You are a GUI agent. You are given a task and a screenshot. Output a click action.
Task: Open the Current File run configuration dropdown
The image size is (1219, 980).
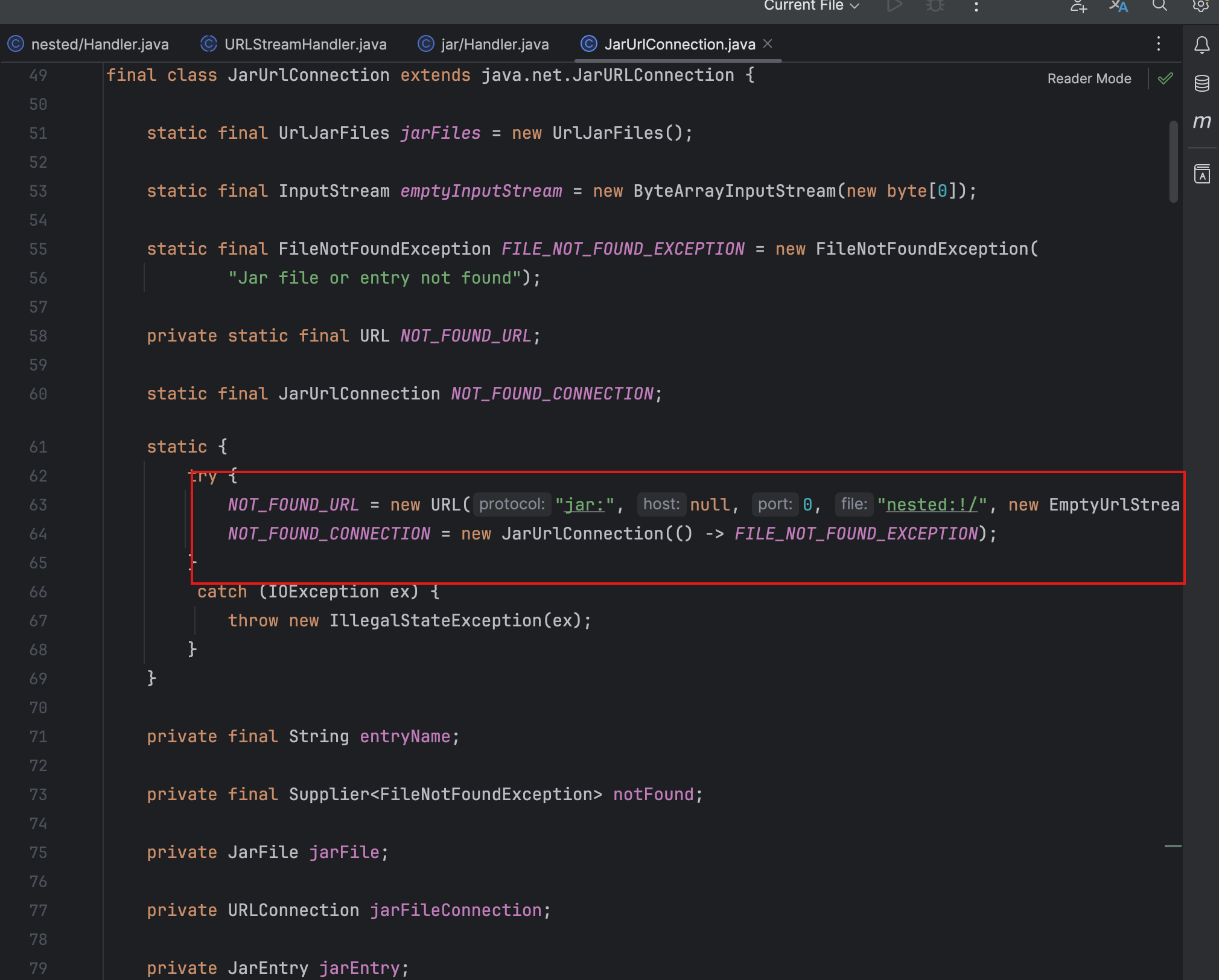tap(810, 6)
